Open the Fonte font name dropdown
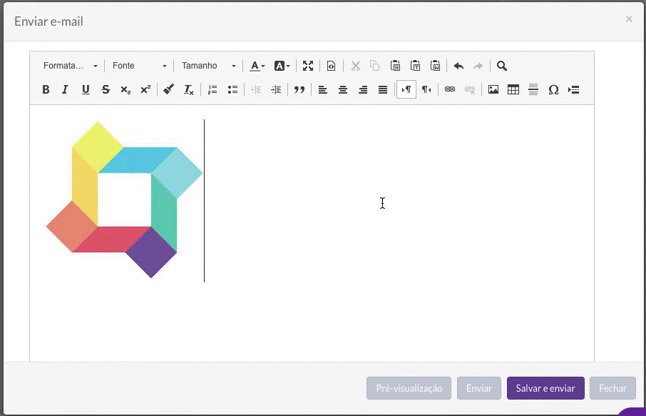 (x=139, y=66)
